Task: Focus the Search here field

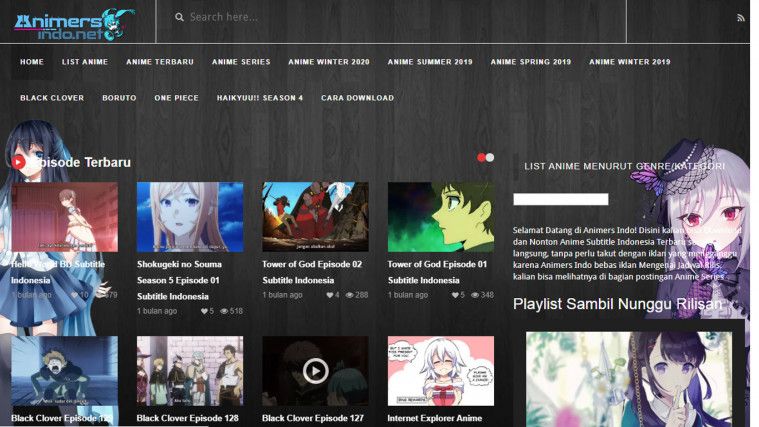Action: [391, 17]
